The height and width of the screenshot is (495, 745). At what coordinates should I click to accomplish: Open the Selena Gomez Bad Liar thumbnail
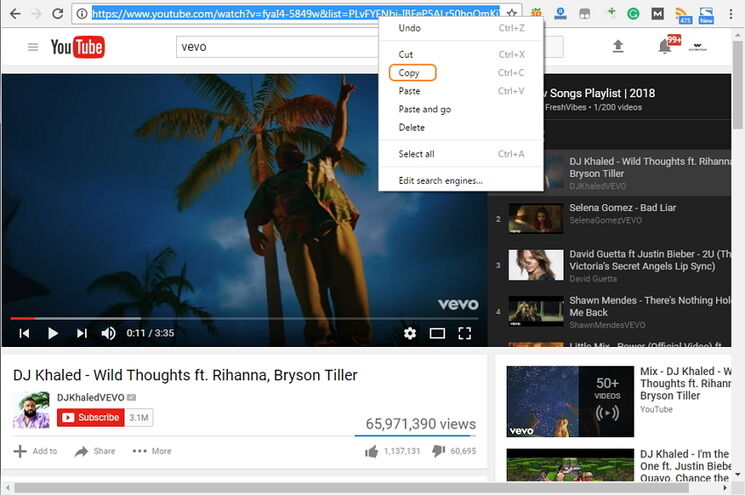pyautogui.click(x=536, y=219)
